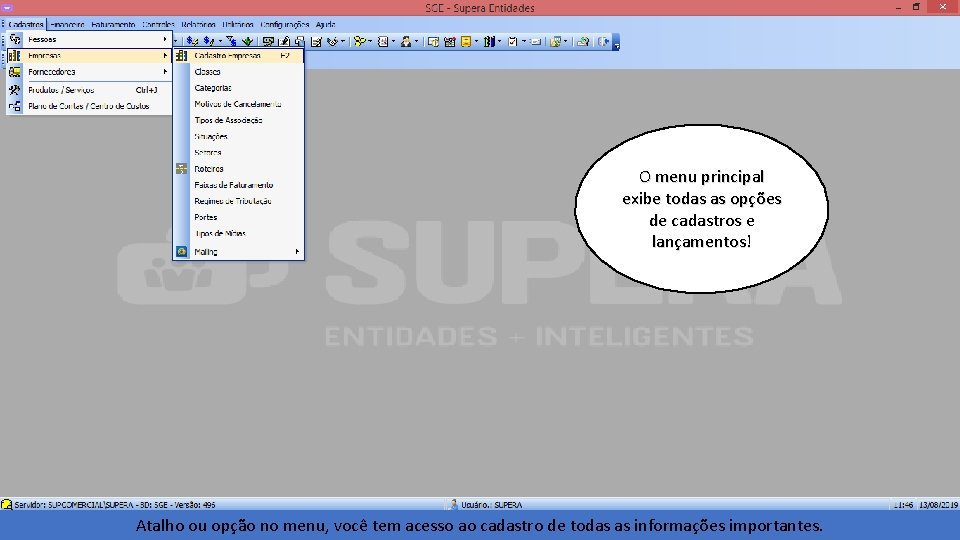Viewport: 960px width, 540px height.
Task: Click the blue dollar-sign toolbar icon with green arrows
Action: tap(192, 42)
